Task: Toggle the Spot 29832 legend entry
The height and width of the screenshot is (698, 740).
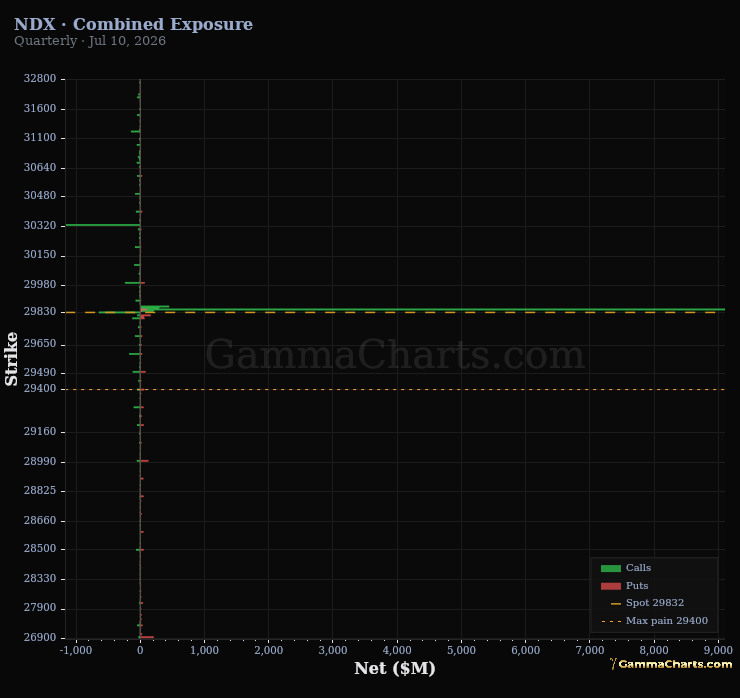Action: click(655, 603)
